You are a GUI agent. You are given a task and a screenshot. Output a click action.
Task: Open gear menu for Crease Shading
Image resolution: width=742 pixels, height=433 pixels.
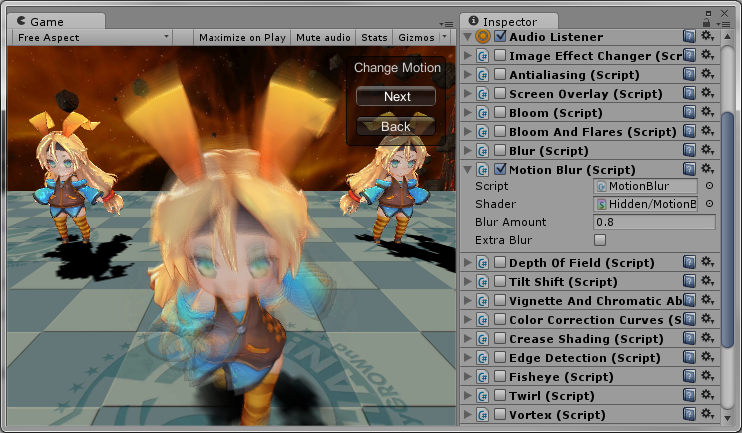(707, 337)
